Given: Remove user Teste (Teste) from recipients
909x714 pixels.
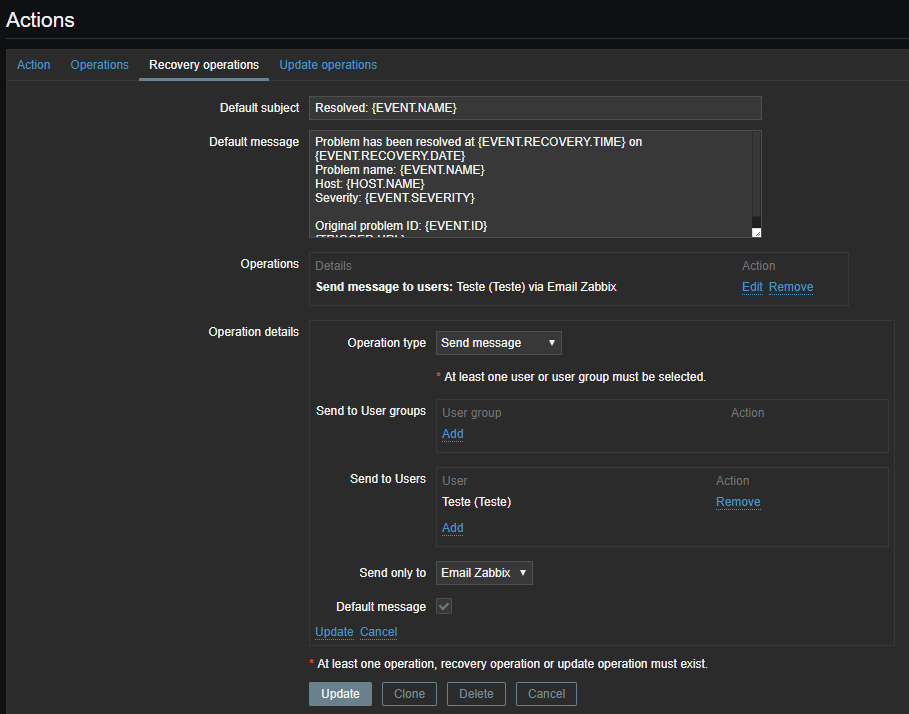Looking at the screenshot, I should click(738, 502).
